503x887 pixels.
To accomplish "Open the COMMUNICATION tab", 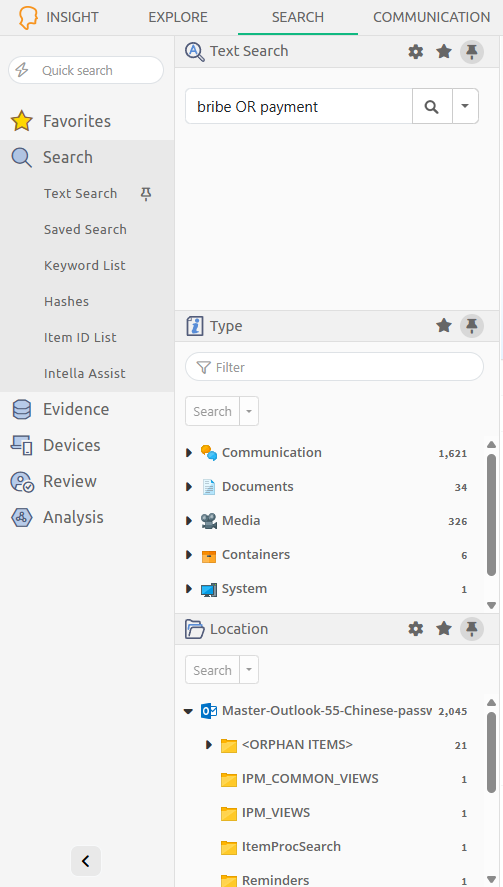I will click(x=432, y=17).
